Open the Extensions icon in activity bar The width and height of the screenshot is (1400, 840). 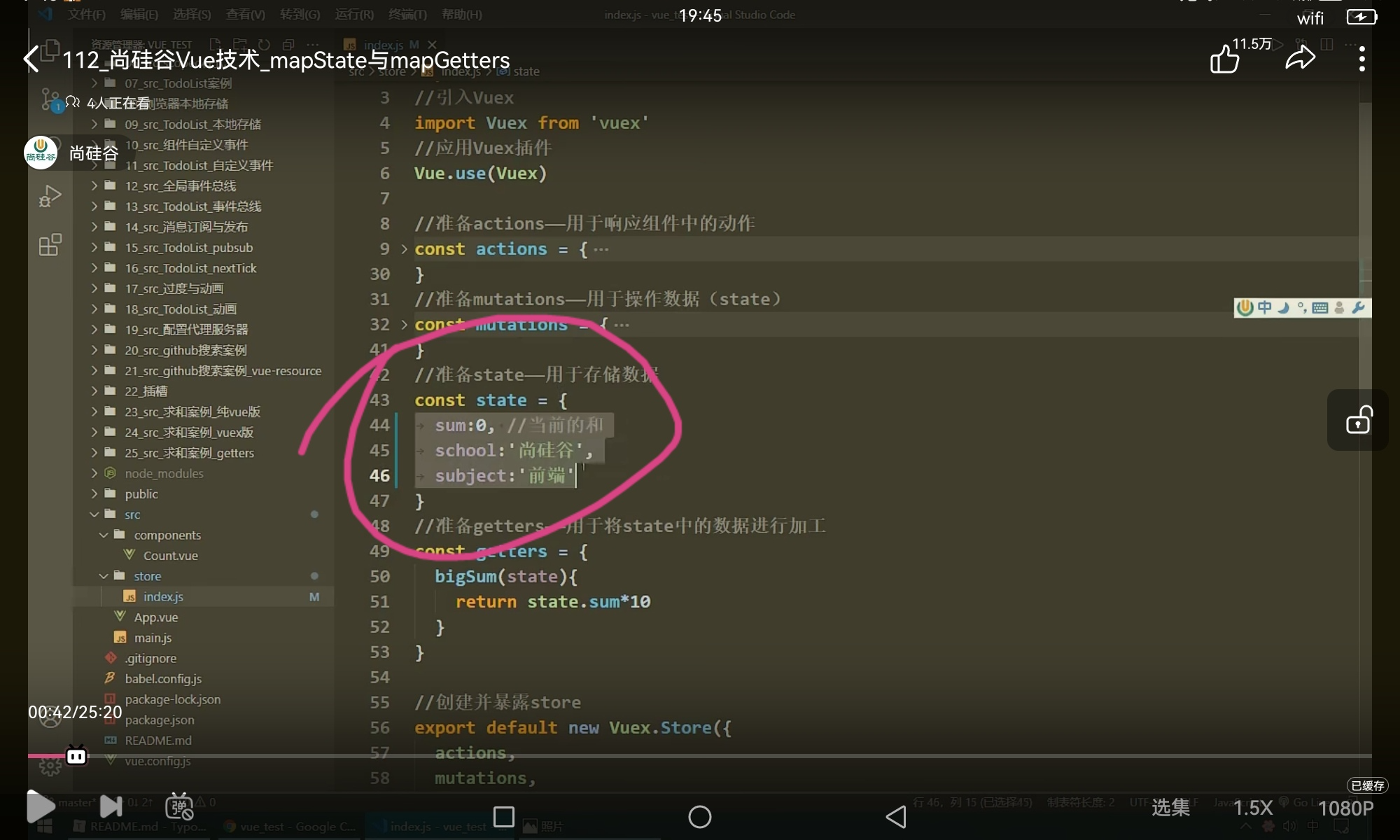(x=50, y=245)
